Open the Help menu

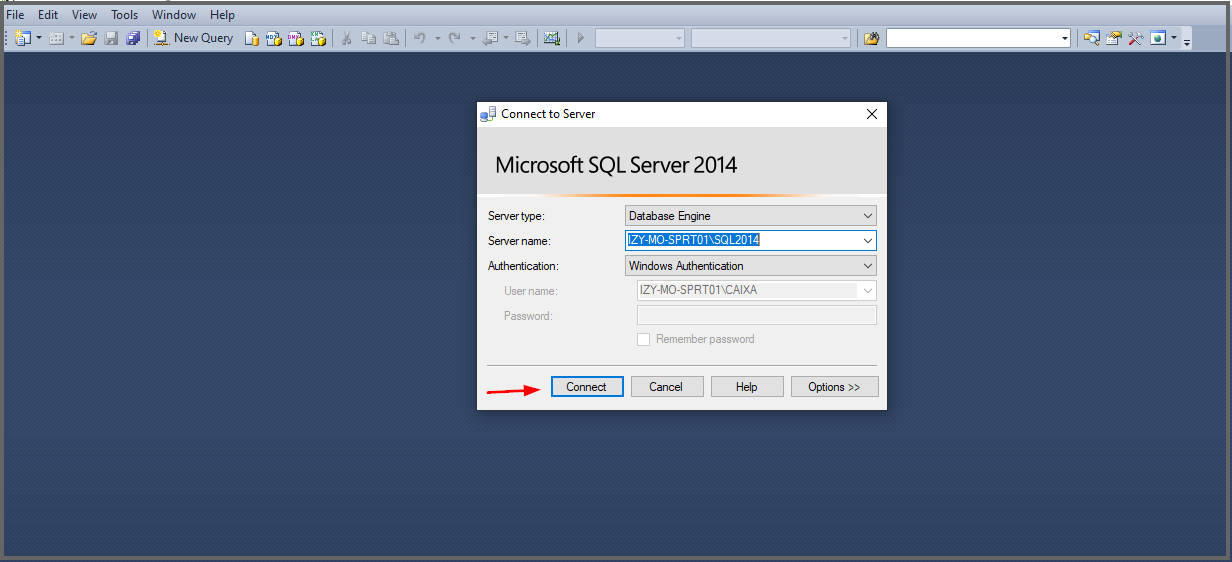(x=222, y=15)
